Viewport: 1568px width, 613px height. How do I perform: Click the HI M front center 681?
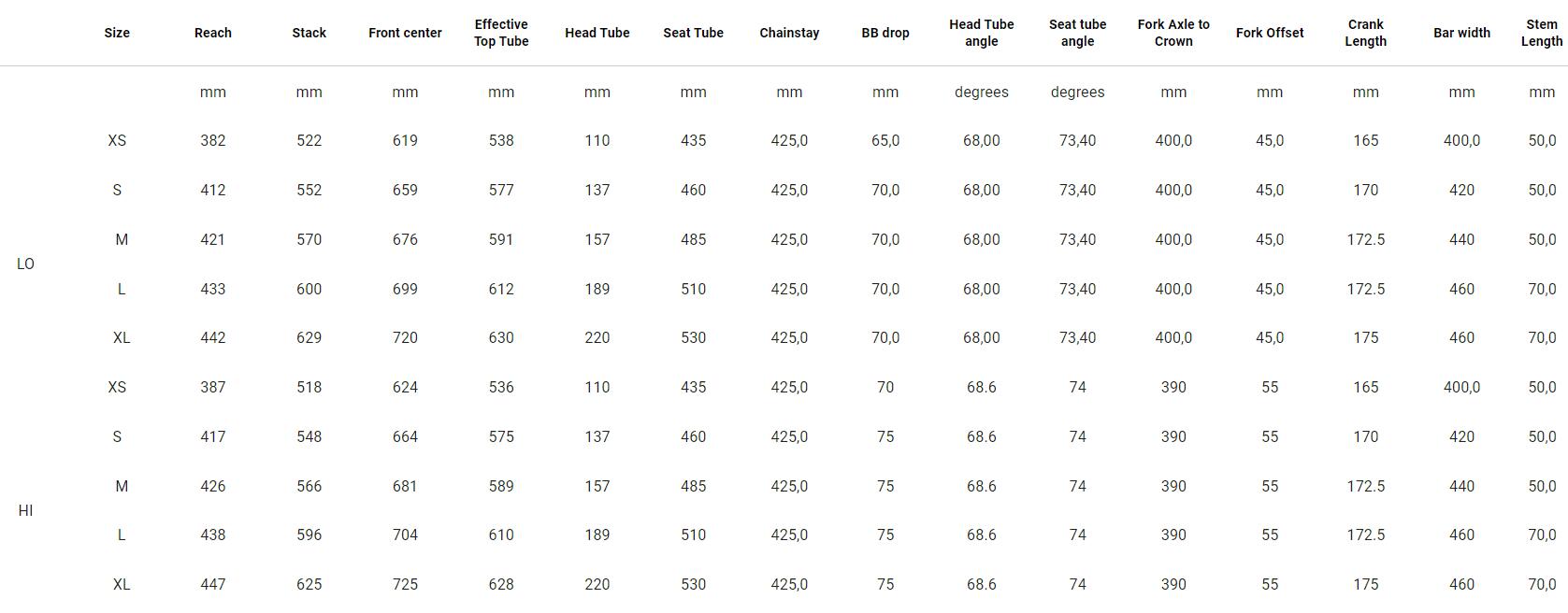point(405,486)
